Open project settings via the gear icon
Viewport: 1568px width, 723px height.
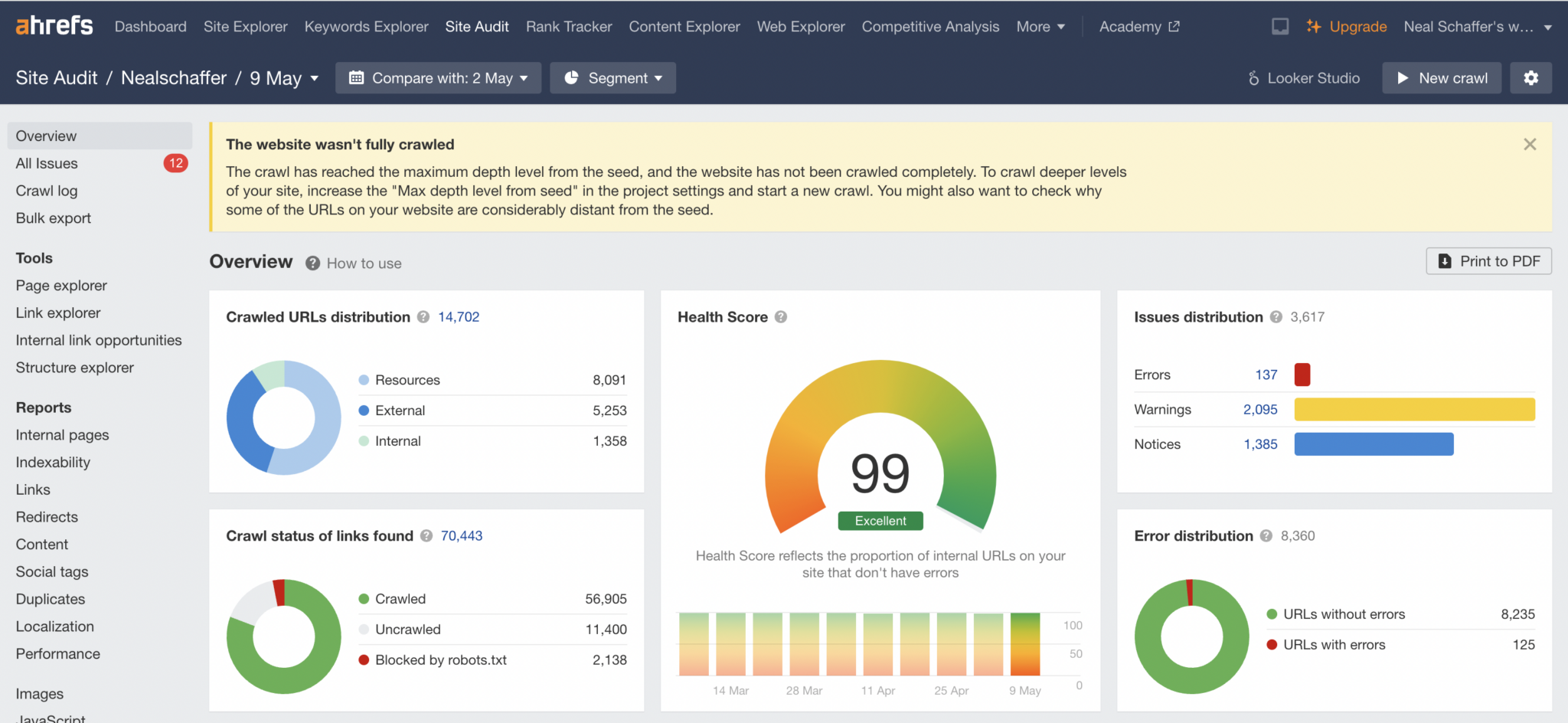[x=1530, y=77]
